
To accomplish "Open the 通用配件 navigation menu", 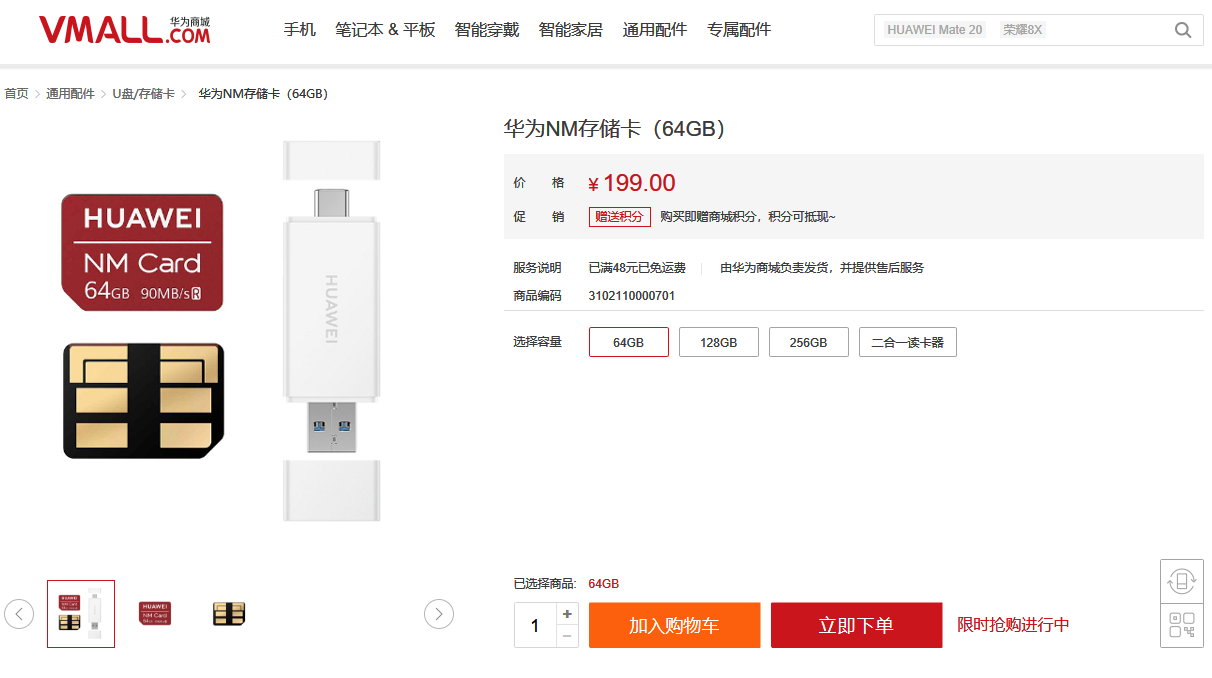I will (654, 30).
